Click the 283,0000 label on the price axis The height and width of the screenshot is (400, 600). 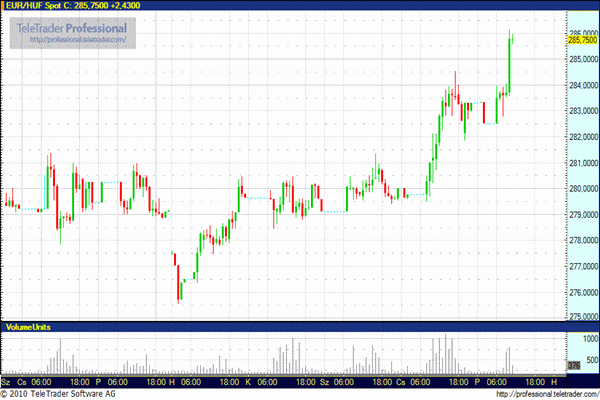coord(582,111)
